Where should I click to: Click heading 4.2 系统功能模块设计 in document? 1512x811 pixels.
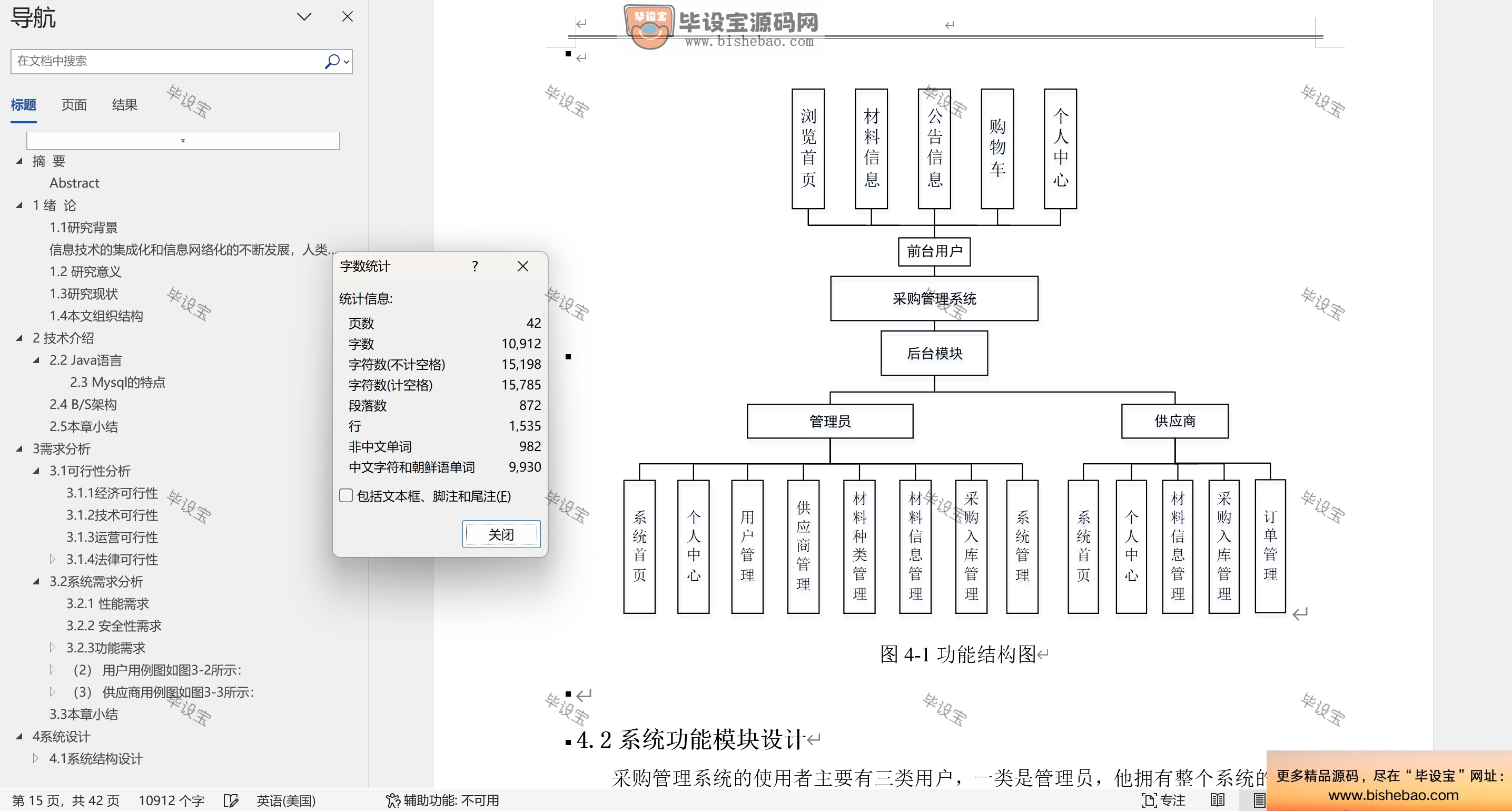(691, 739)
